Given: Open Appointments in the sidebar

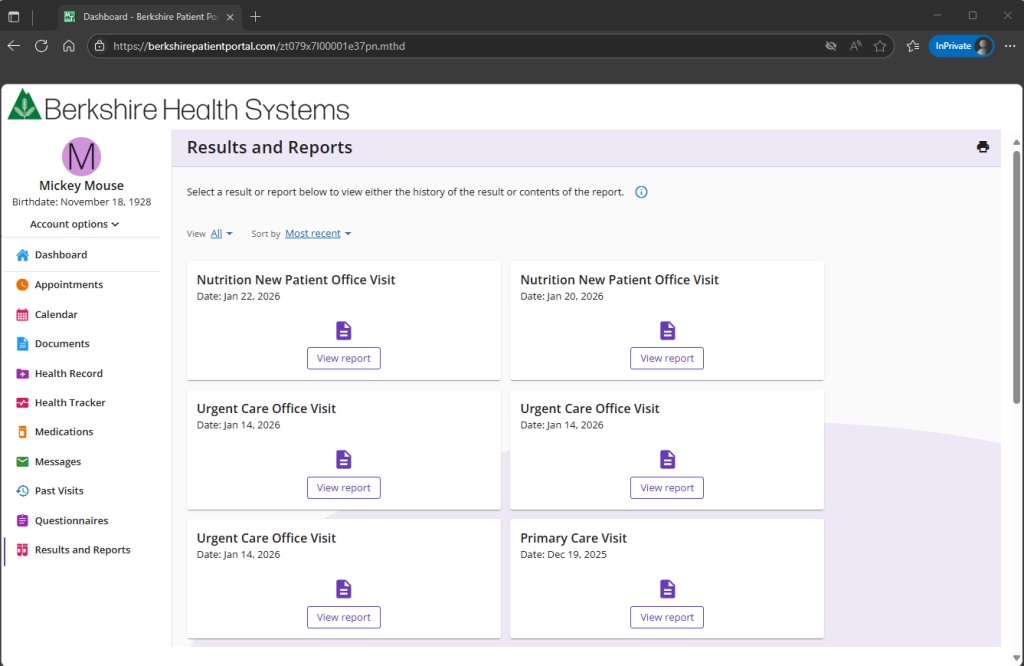Looking at the screenshot, I should tap(68, 285).
